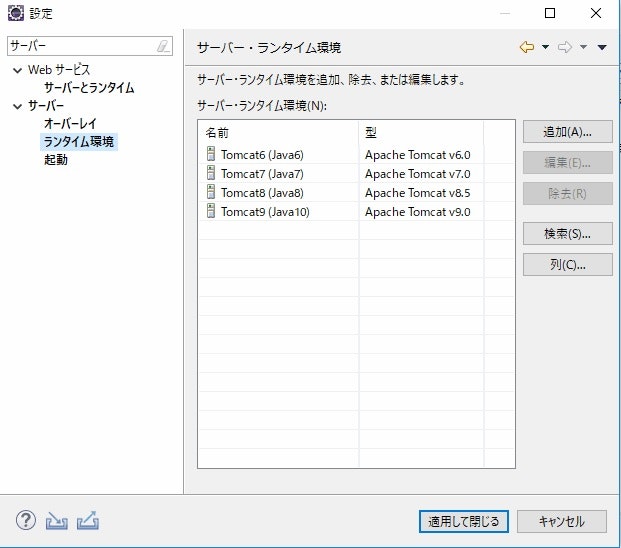Go back using the yellow back arrow
The image size is (621, 548).
click(527, 47)
